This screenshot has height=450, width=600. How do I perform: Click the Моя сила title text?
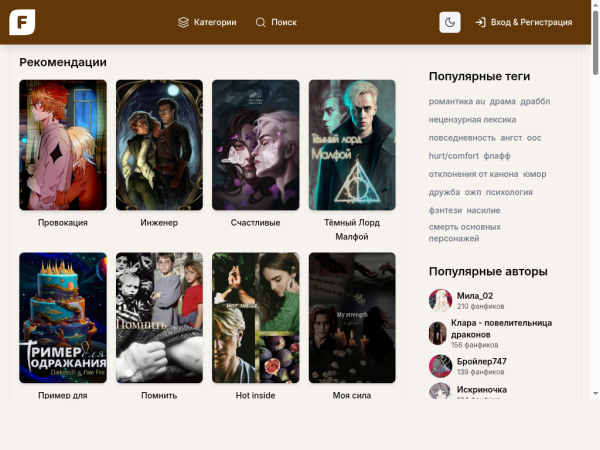coord(352,395)
